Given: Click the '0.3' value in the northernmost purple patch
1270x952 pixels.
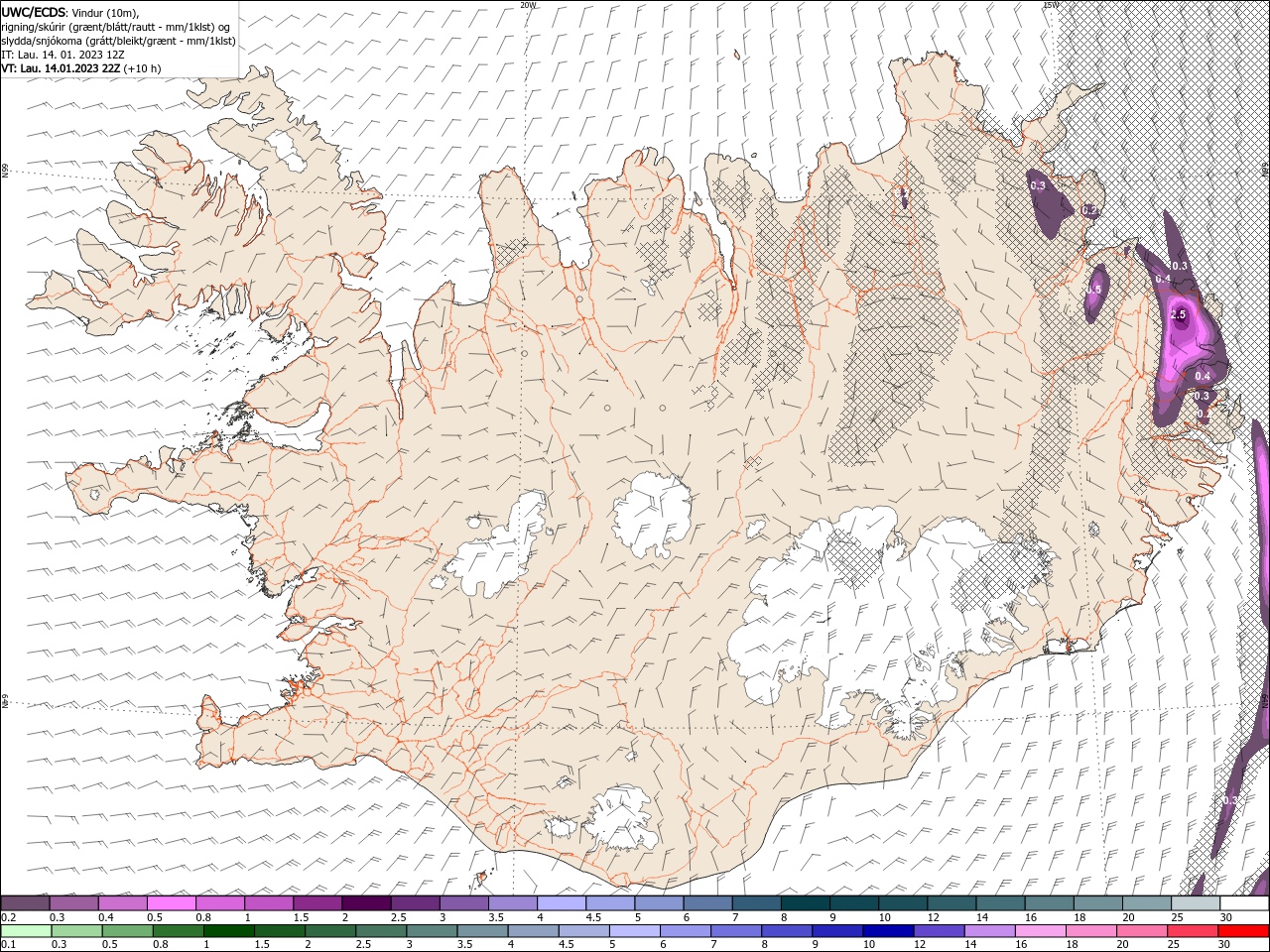Looking at the screenshot, I should pyautogui.click(x=1038, y=185).
